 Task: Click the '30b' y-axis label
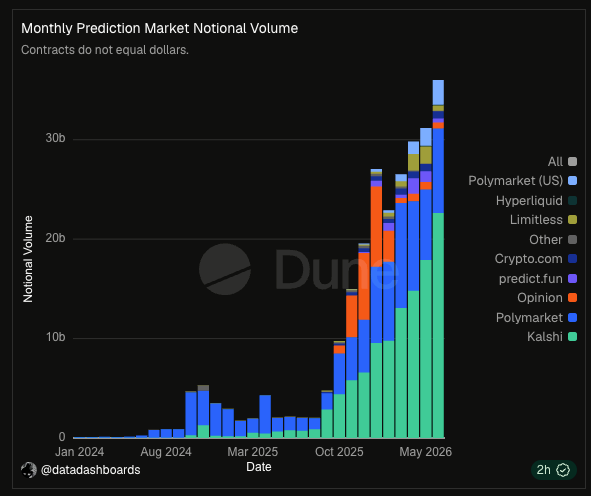tap(55, 138)
